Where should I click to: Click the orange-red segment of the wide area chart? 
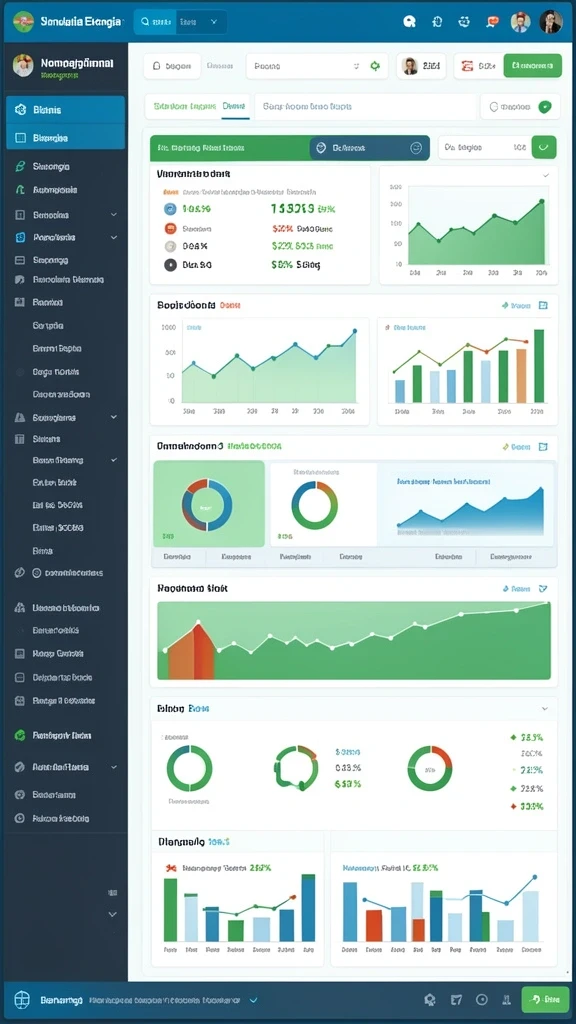191,654
